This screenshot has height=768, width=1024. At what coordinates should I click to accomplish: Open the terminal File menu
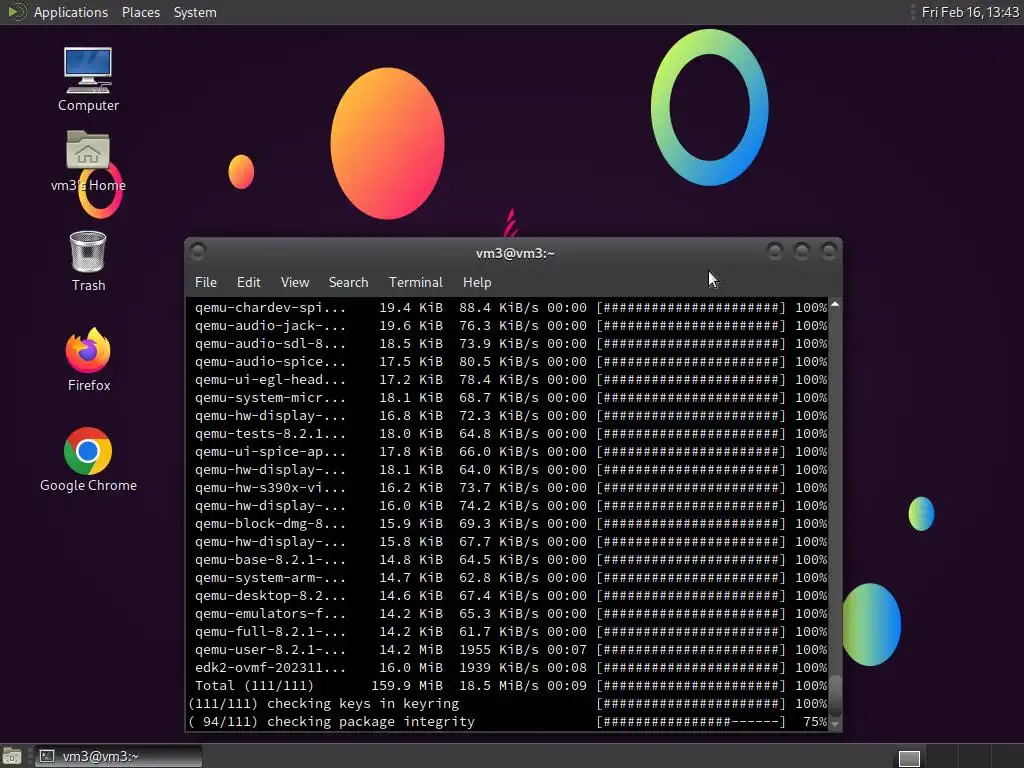tap(206, 282)
